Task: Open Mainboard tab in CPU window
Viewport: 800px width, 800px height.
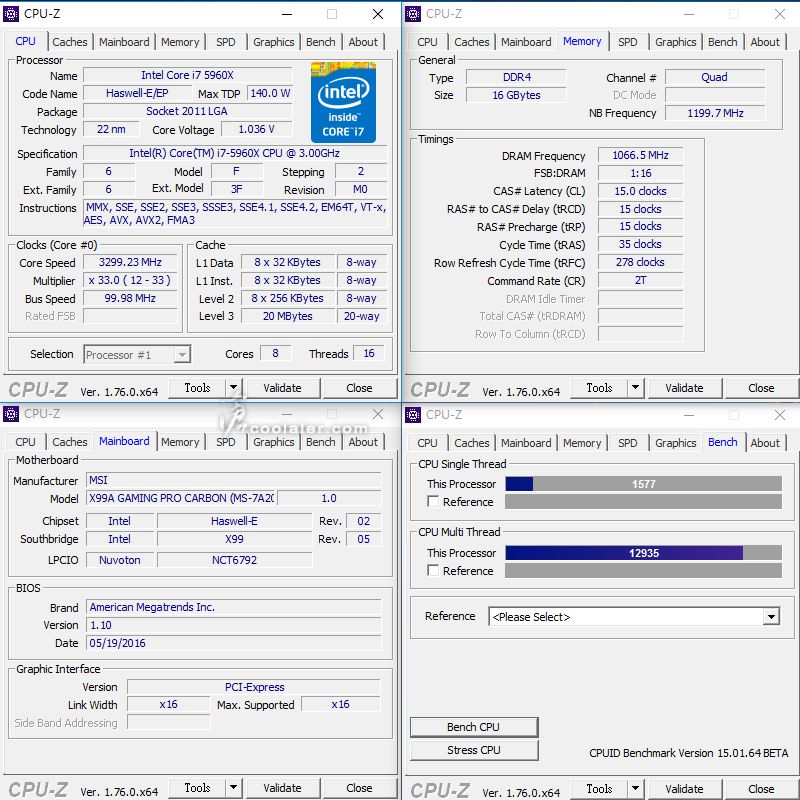Action: coord(124,42)
